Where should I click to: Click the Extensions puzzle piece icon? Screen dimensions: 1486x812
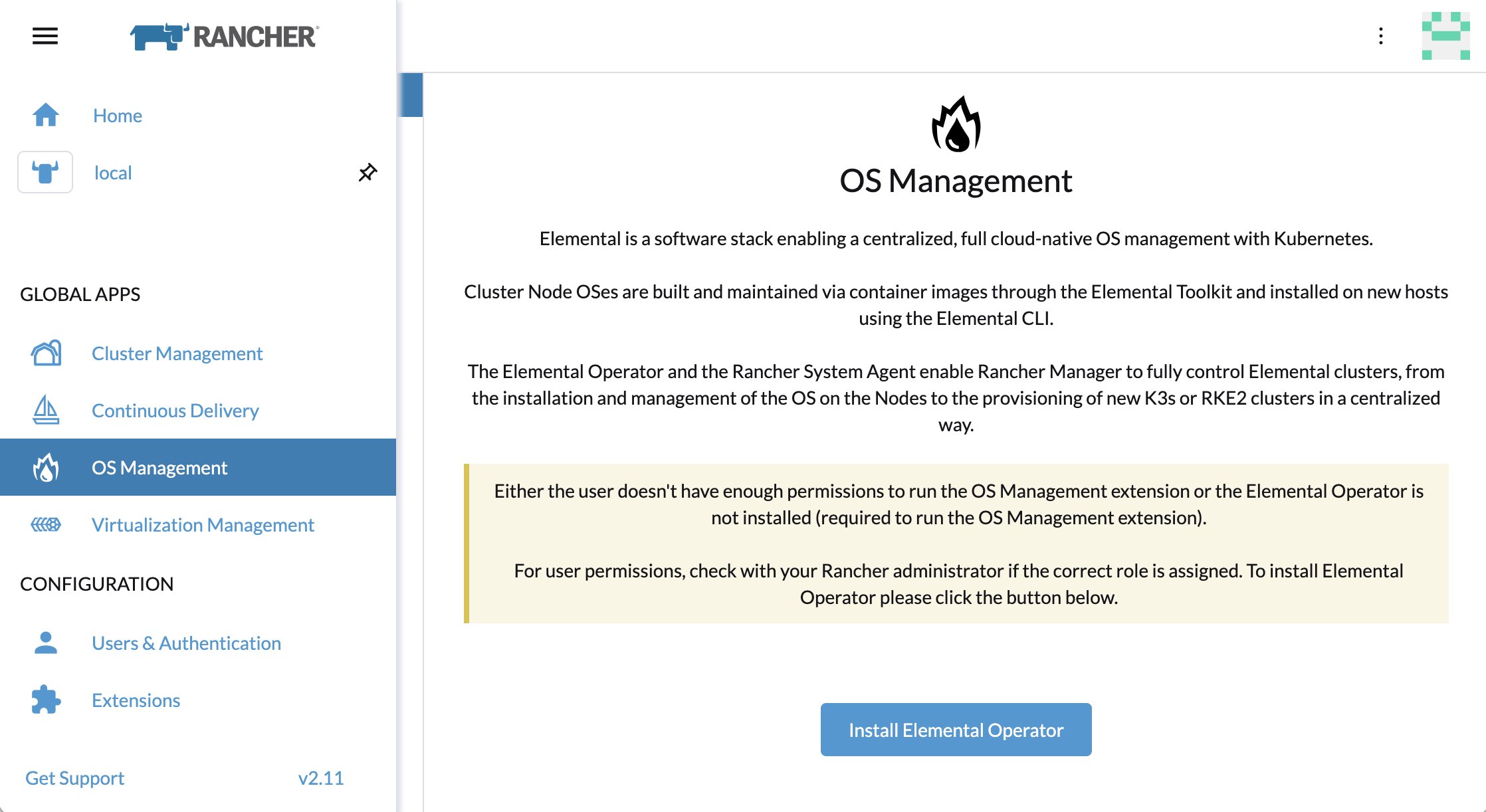pyautogui.click(x=46, y=700)
